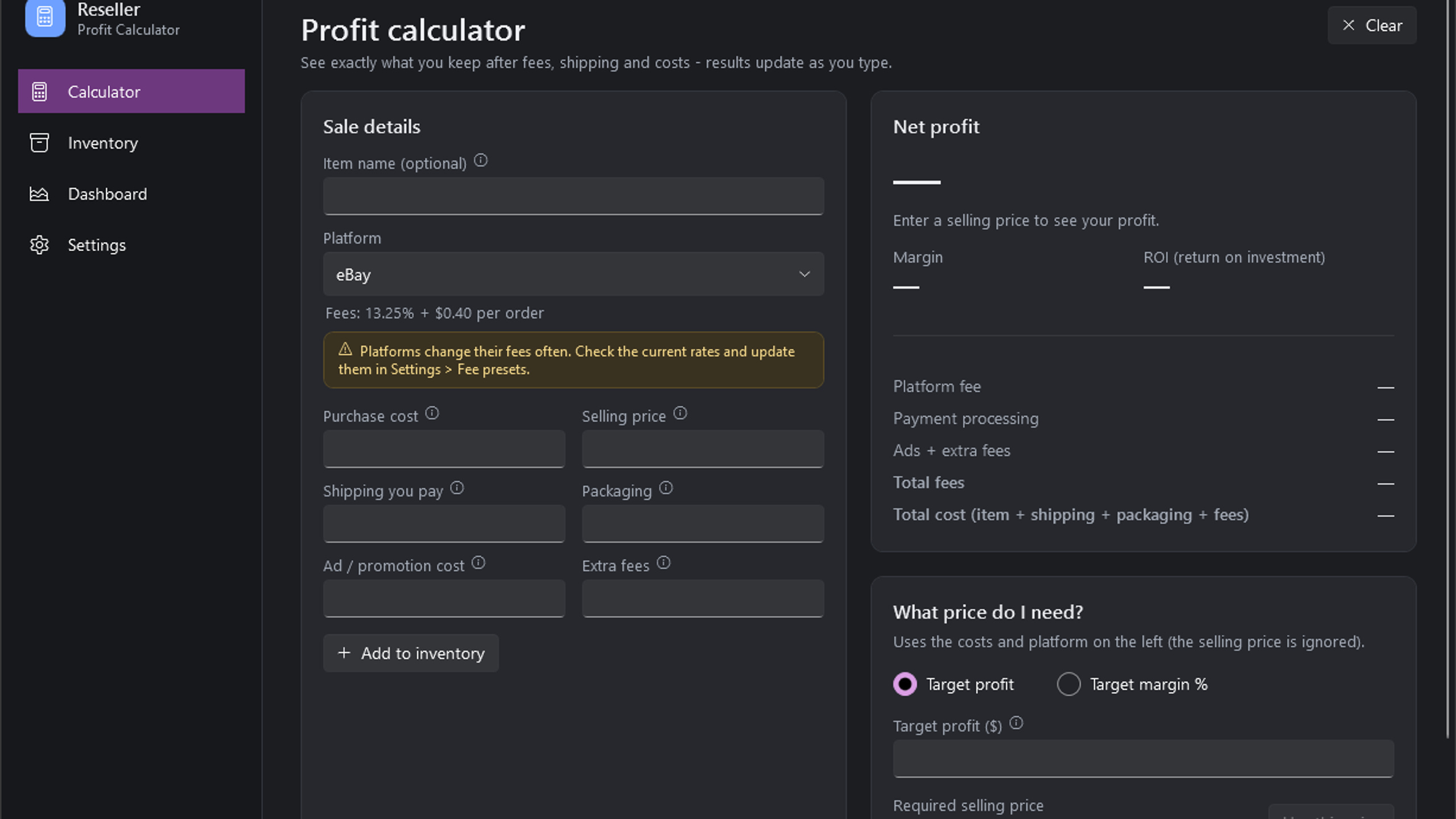Click the Calculator sidebar icon
1456x819 pixels.
click(x=39, y=92)
